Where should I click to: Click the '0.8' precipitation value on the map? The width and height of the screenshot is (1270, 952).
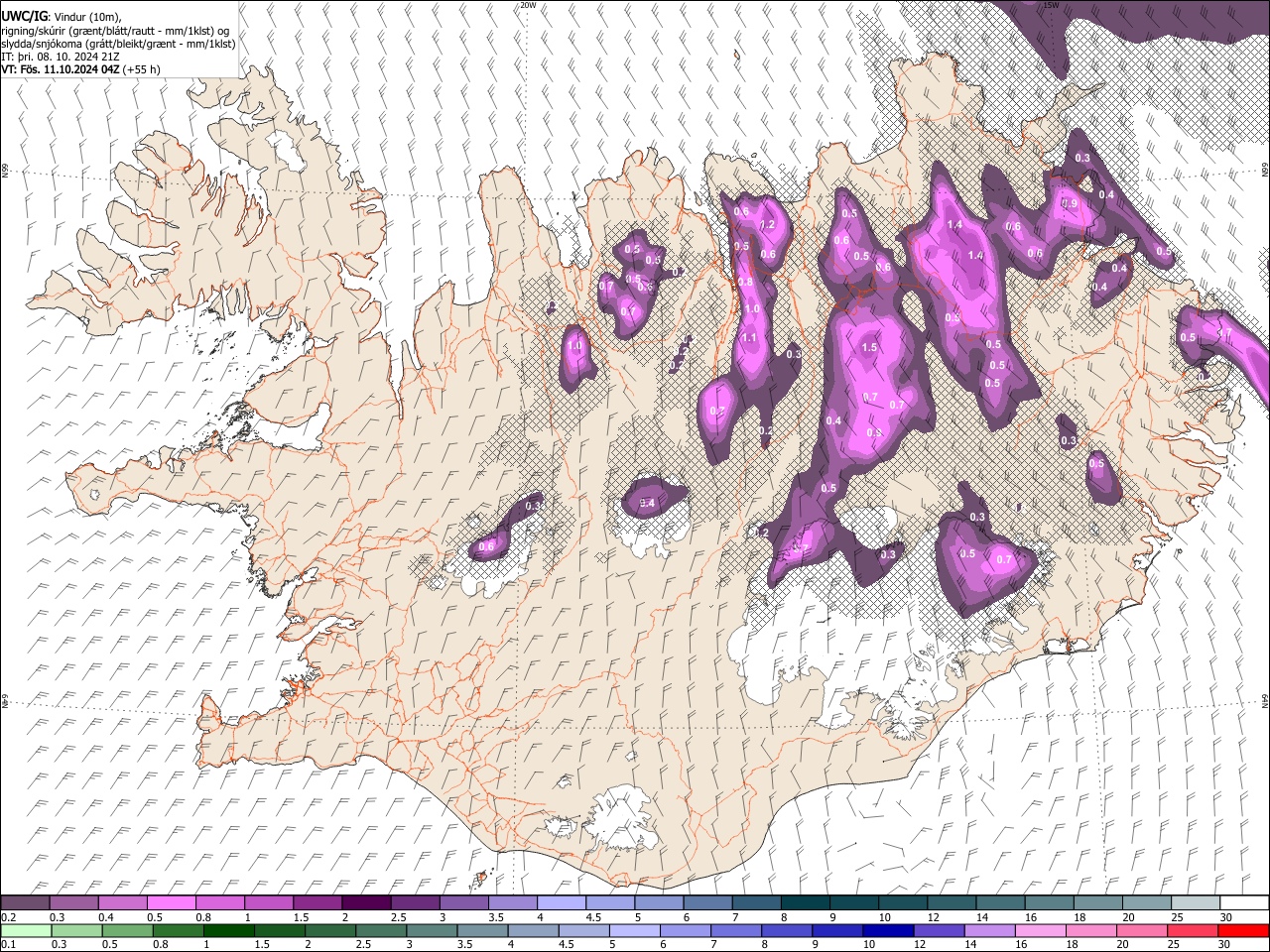[x=745, y=282]
